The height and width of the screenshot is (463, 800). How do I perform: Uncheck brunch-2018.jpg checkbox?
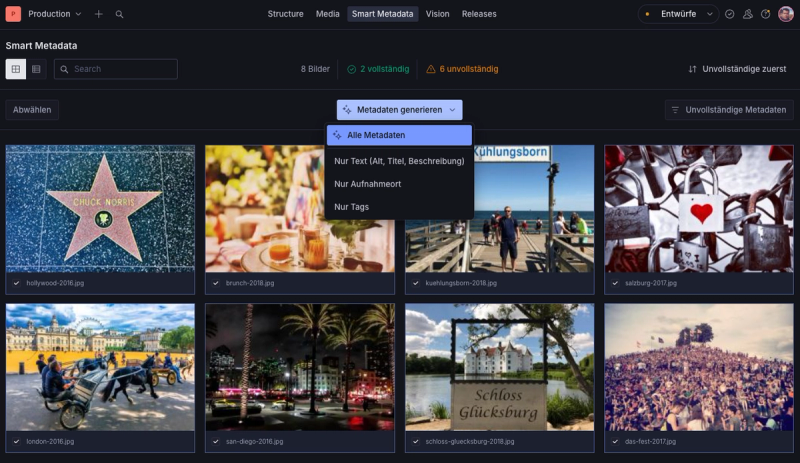click(x=216, y=283)
